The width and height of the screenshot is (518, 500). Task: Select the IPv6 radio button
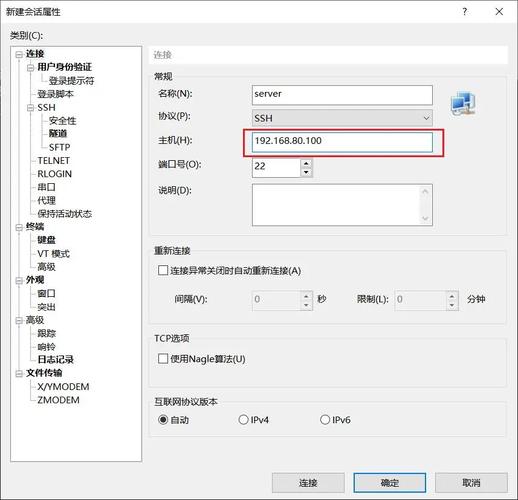point(325,419)
